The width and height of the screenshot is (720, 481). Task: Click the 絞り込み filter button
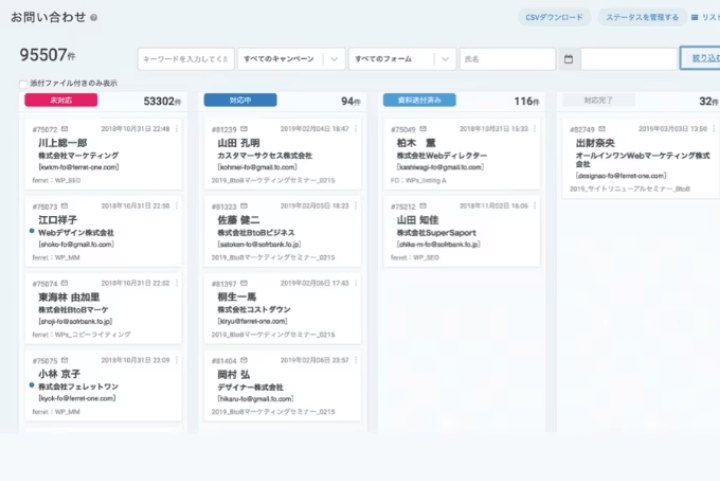point(699,59)
